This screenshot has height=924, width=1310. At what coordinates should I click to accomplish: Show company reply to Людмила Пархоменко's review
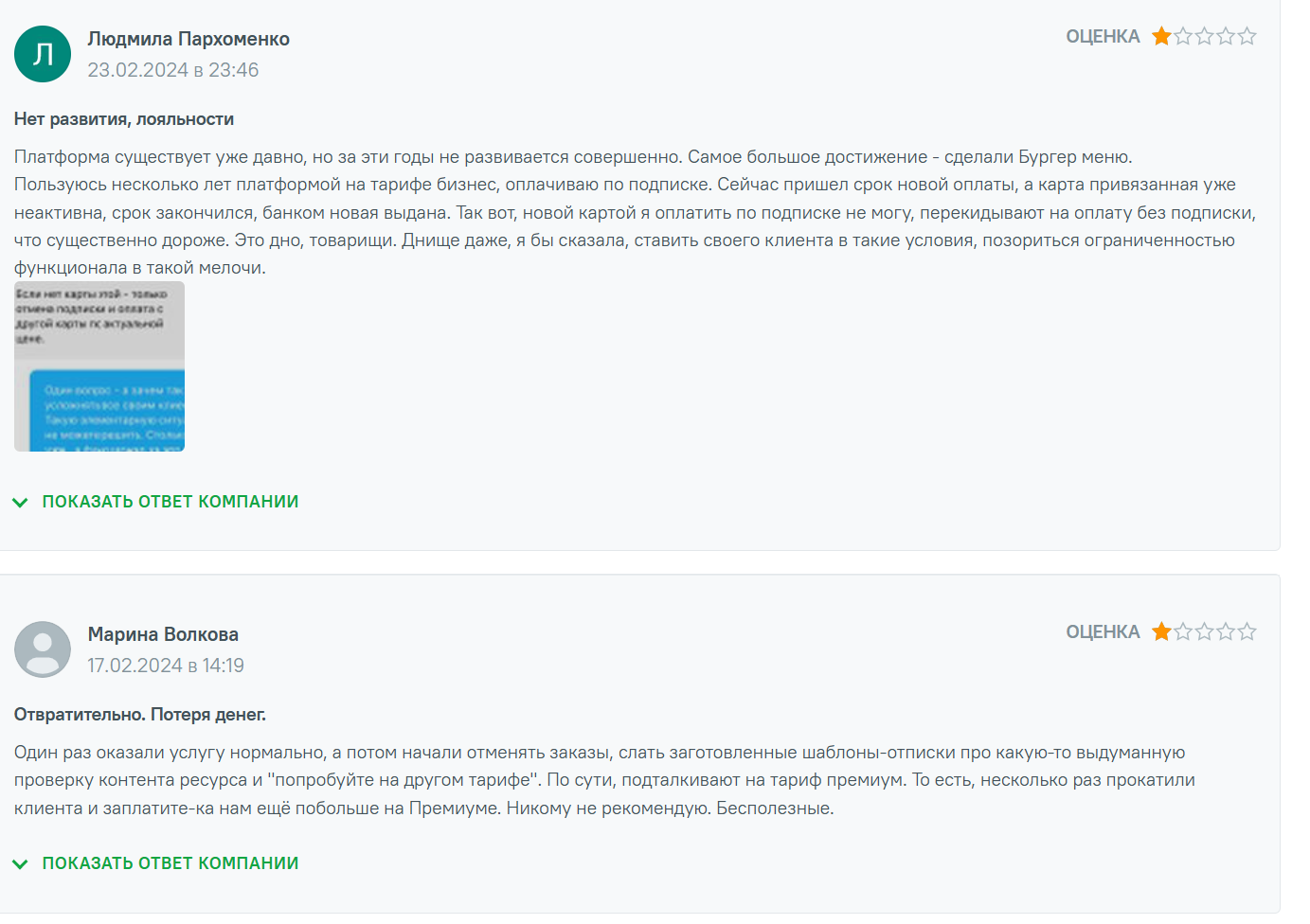pos(170,502)
